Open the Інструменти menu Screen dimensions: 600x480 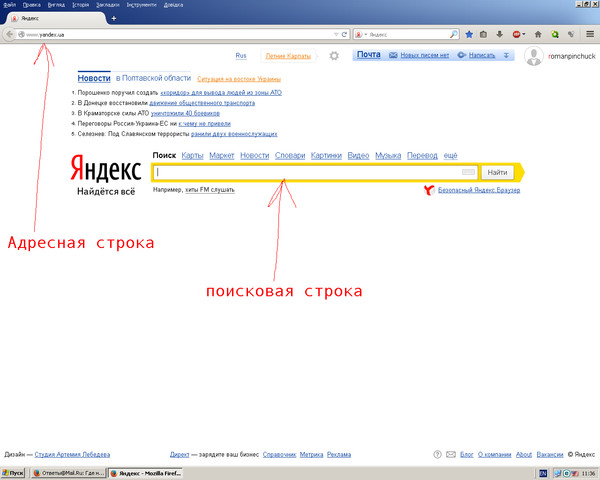click(142, 5)
